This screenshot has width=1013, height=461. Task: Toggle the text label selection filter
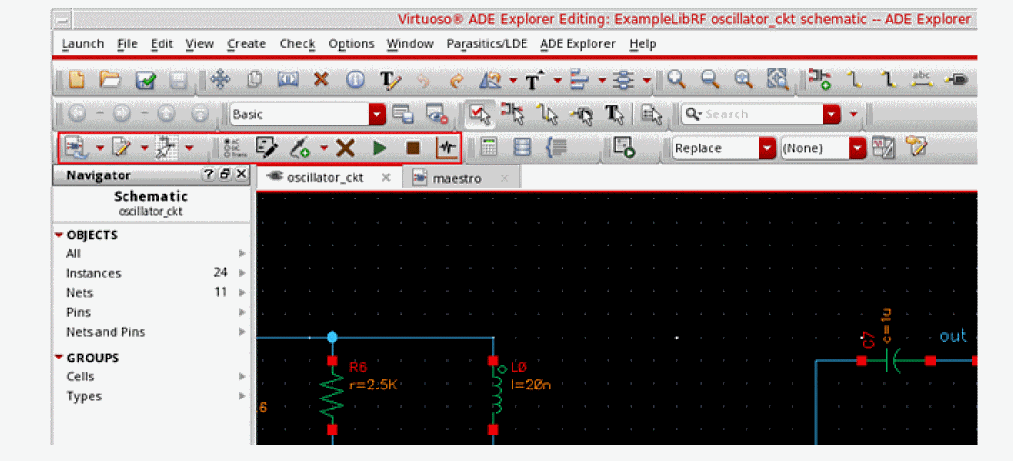tap(614, 114)
